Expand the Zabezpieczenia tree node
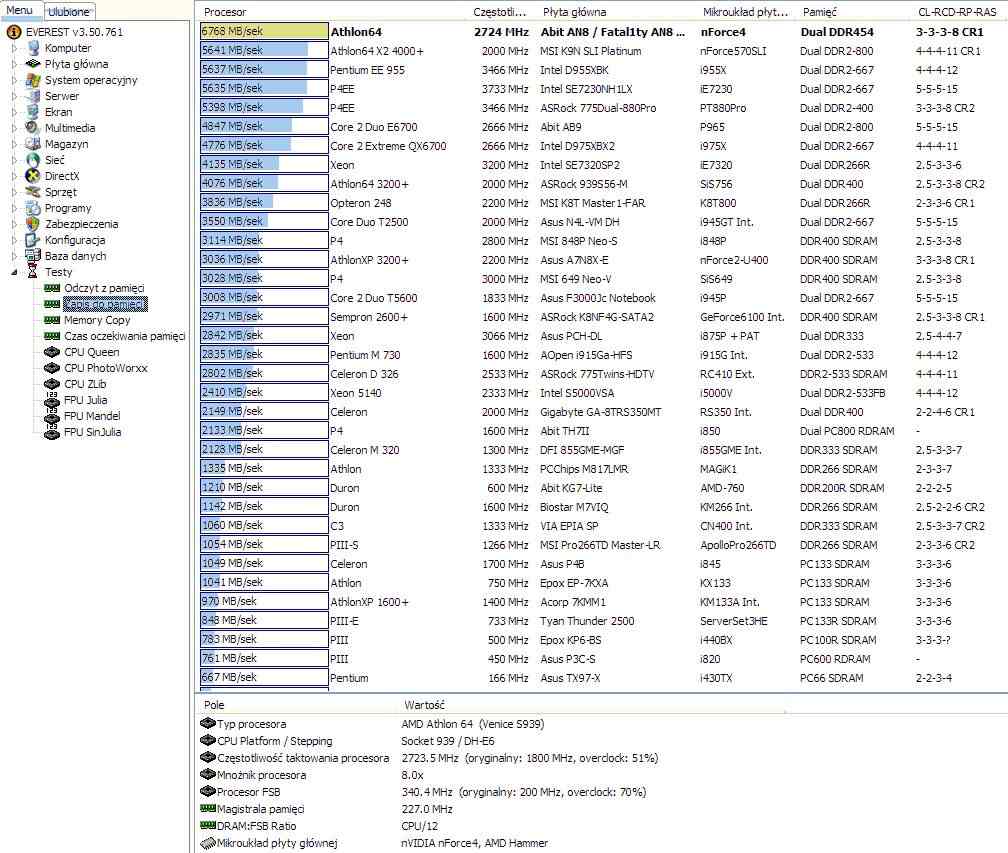This screenshot has height=853, width=1008. [x=15, y=224]
